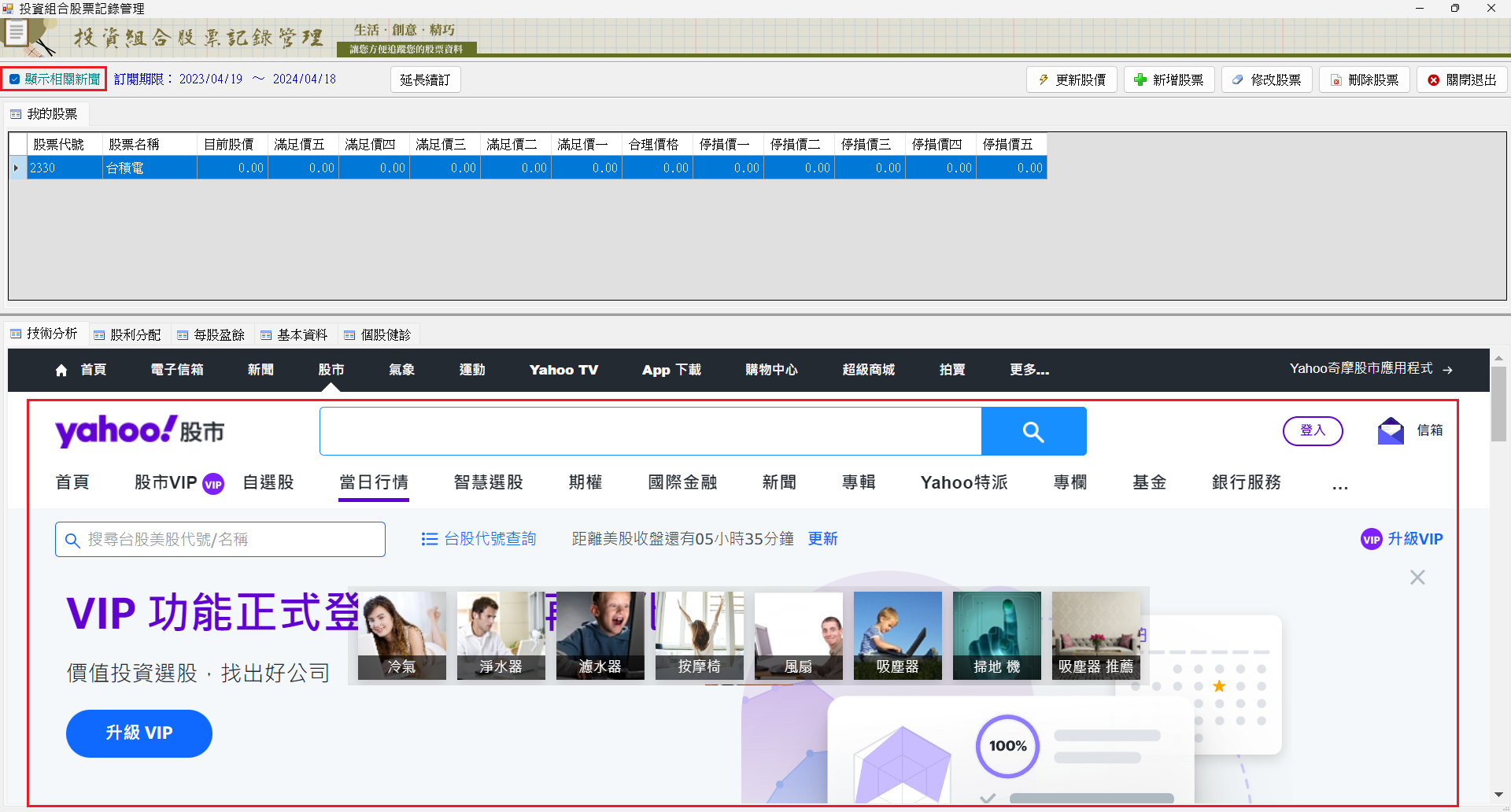Open Yahoo特派 navigation item
1511x812 pixels.
[x=964, y=482]
